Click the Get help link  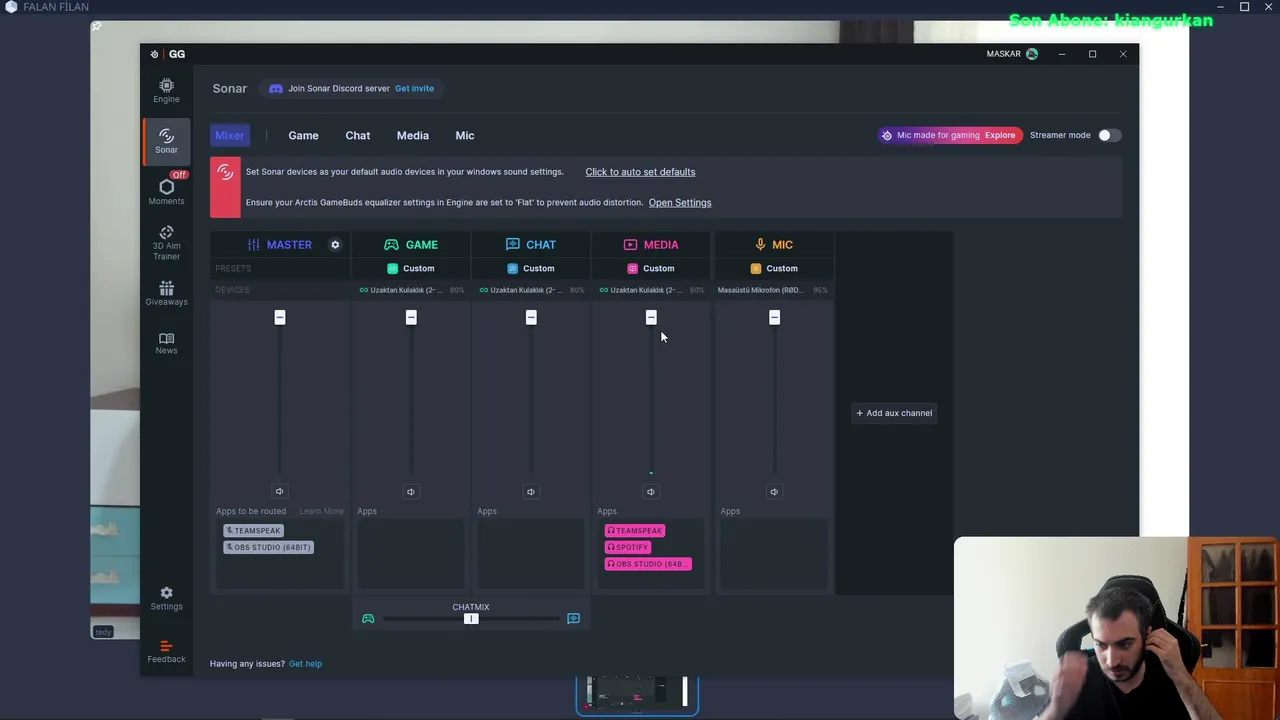(305, 664)
